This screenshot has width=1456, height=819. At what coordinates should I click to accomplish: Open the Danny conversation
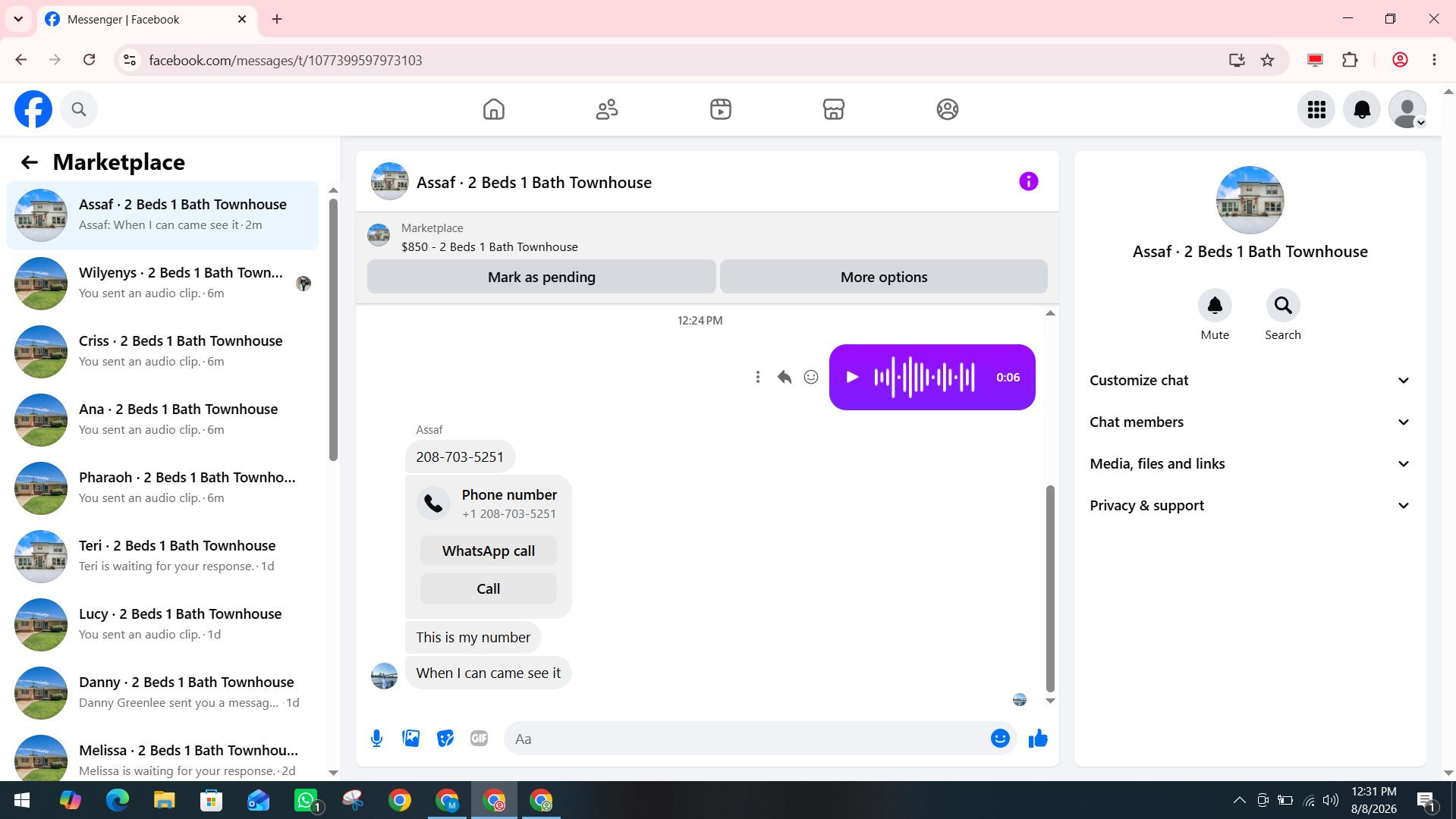[162, 693]
